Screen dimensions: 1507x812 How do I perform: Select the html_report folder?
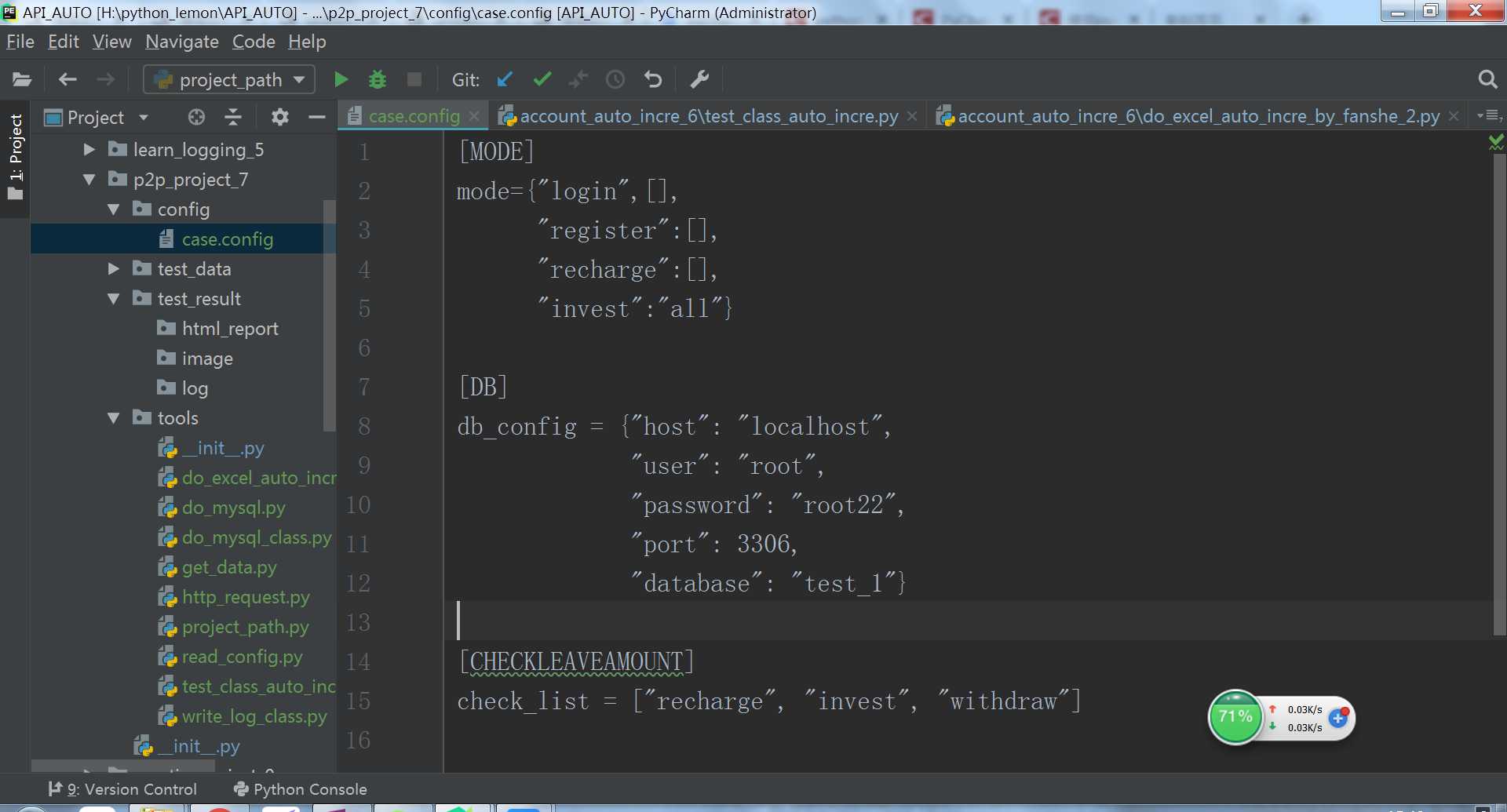click(218, 329)
